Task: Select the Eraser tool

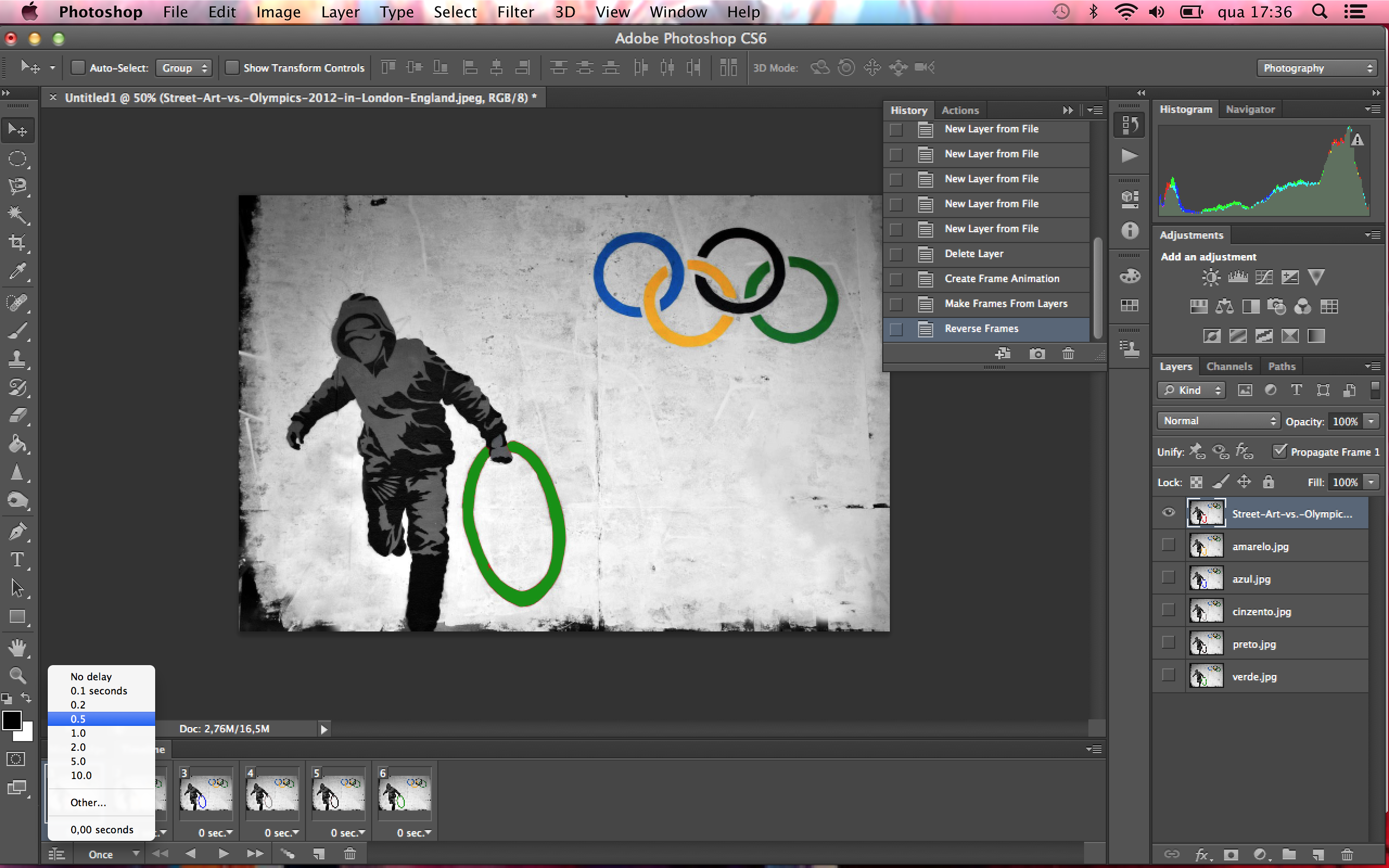Action: [17, 415]
